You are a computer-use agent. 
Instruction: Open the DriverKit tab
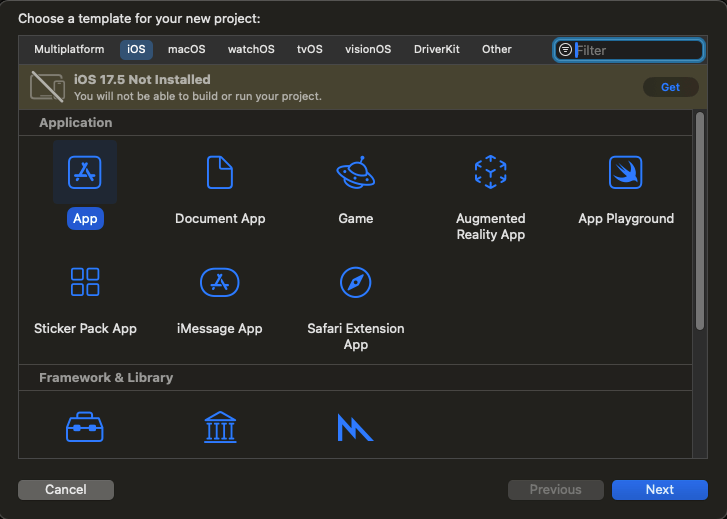point(436,49)
